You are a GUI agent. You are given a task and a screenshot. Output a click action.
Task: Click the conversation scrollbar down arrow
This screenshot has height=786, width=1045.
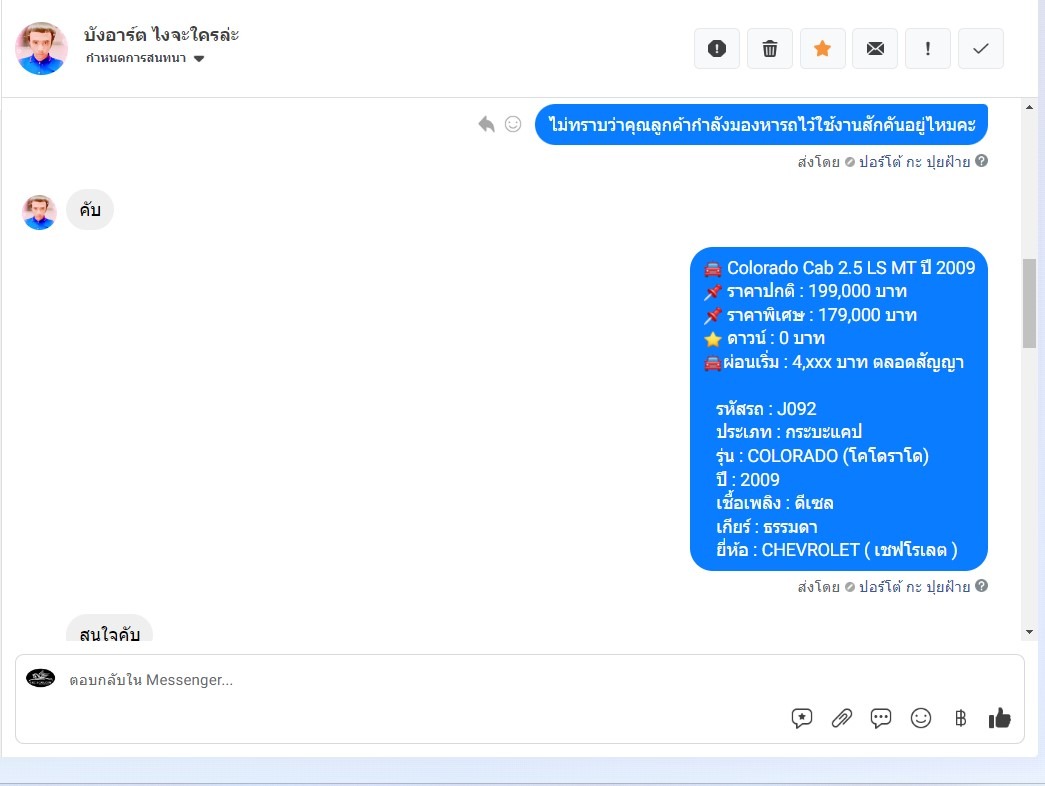click(1030, 632)
